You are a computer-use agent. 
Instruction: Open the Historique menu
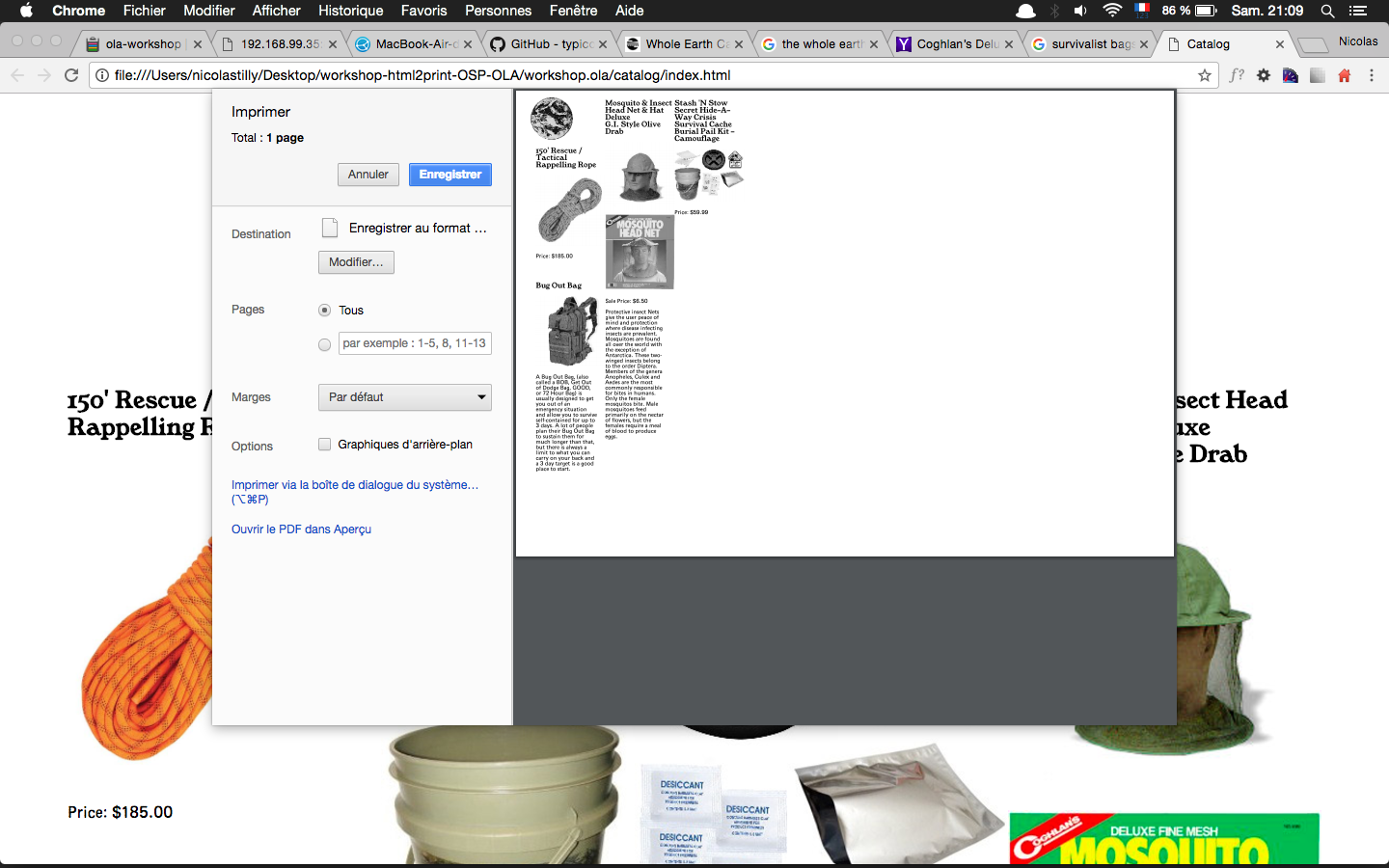(350, 11)
